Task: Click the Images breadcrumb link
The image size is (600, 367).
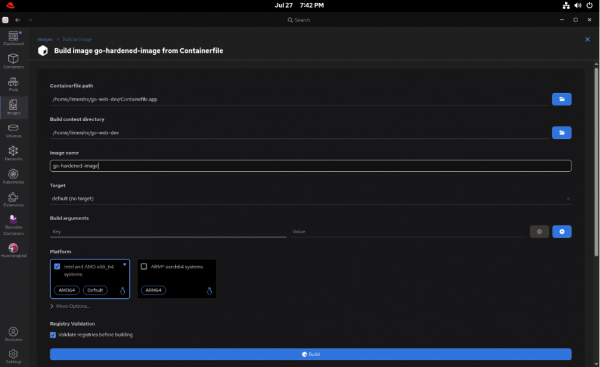Action: click(45, 39)
